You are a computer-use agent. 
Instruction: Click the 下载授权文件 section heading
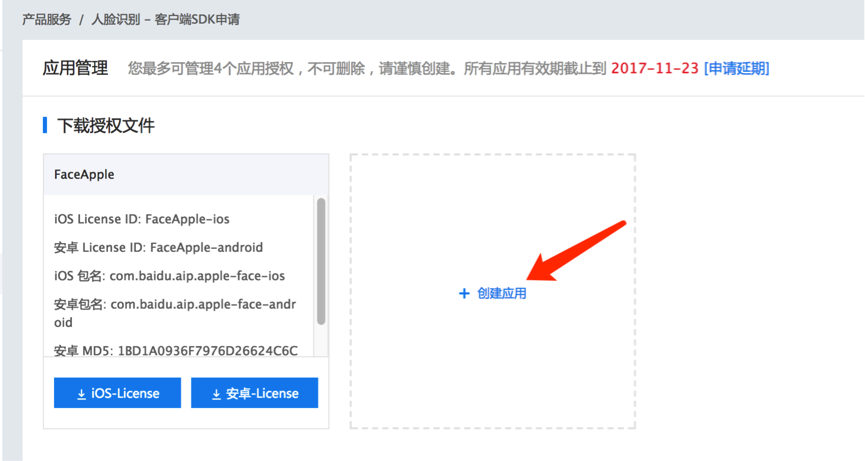click(106, 126)
